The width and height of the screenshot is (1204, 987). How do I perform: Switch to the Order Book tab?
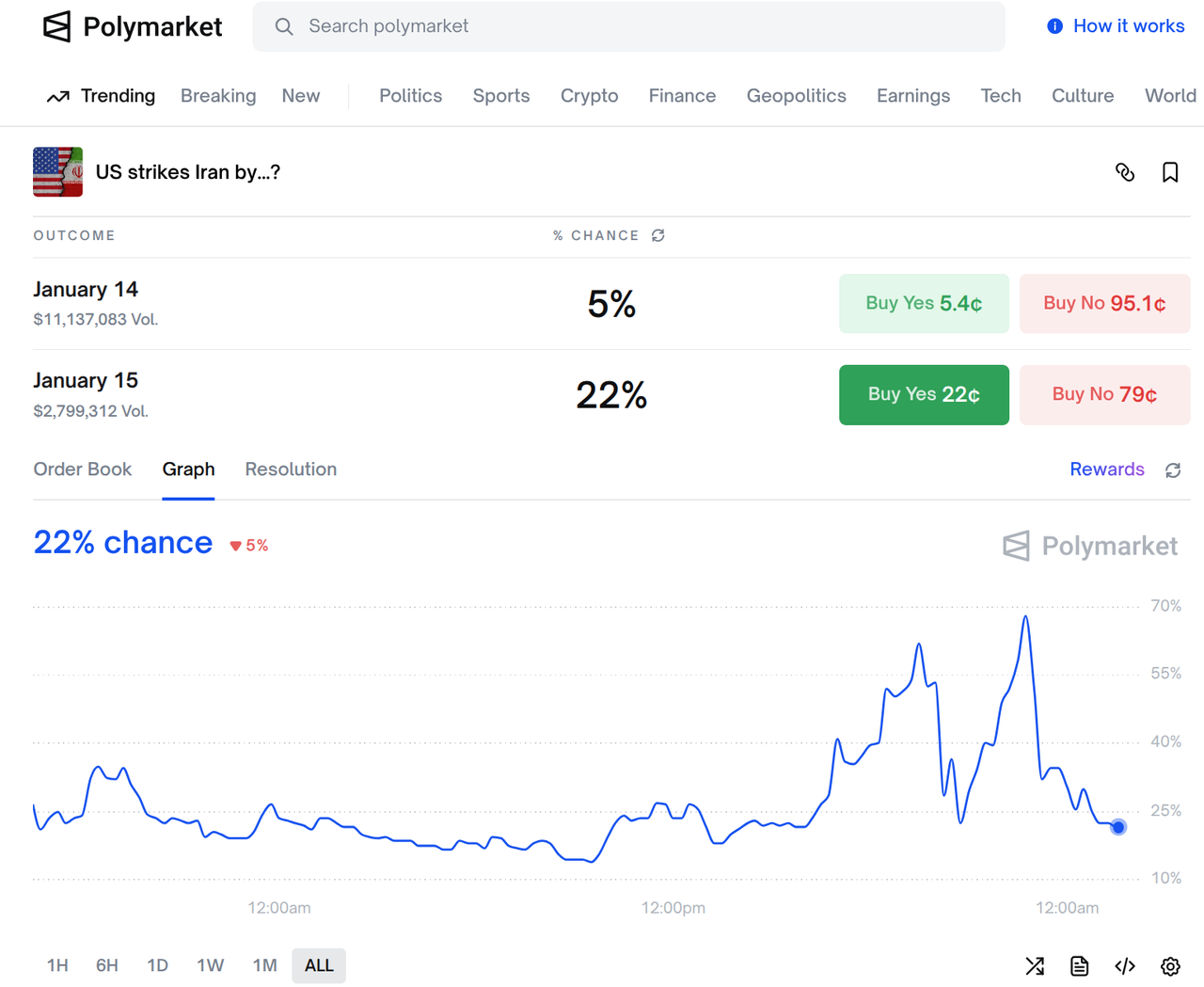pos(83,470)
